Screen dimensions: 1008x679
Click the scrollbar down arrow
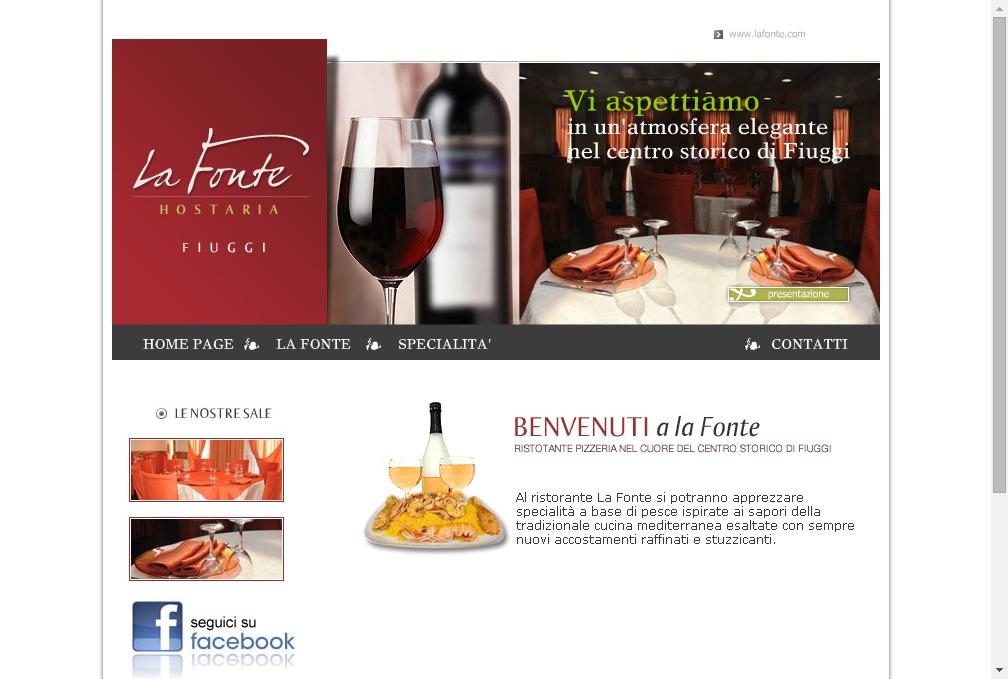click(1000, 671)
